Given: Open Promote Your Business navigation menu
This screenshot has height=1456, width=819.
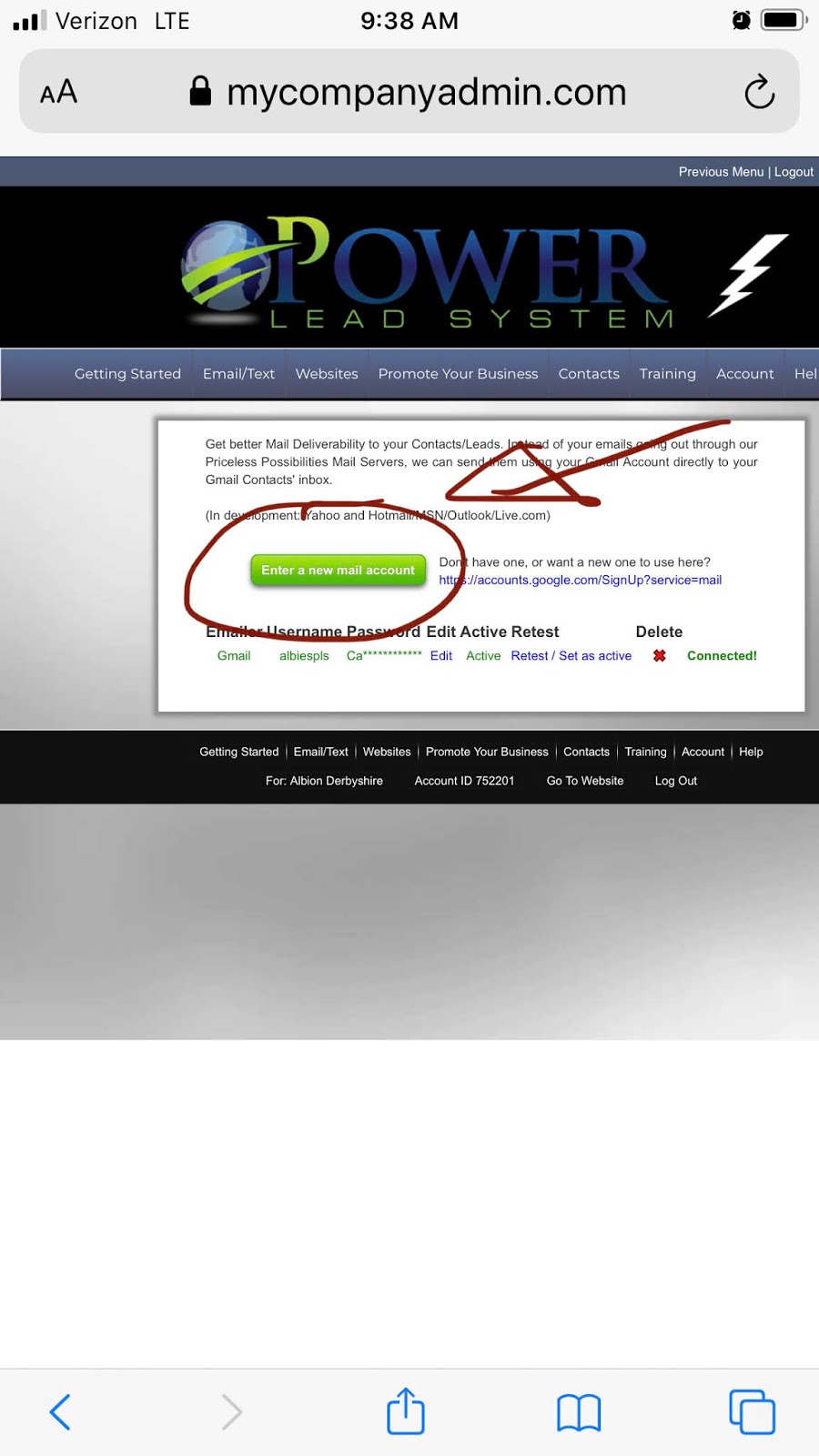Looking at the screenshot, I should click(458, 373).
